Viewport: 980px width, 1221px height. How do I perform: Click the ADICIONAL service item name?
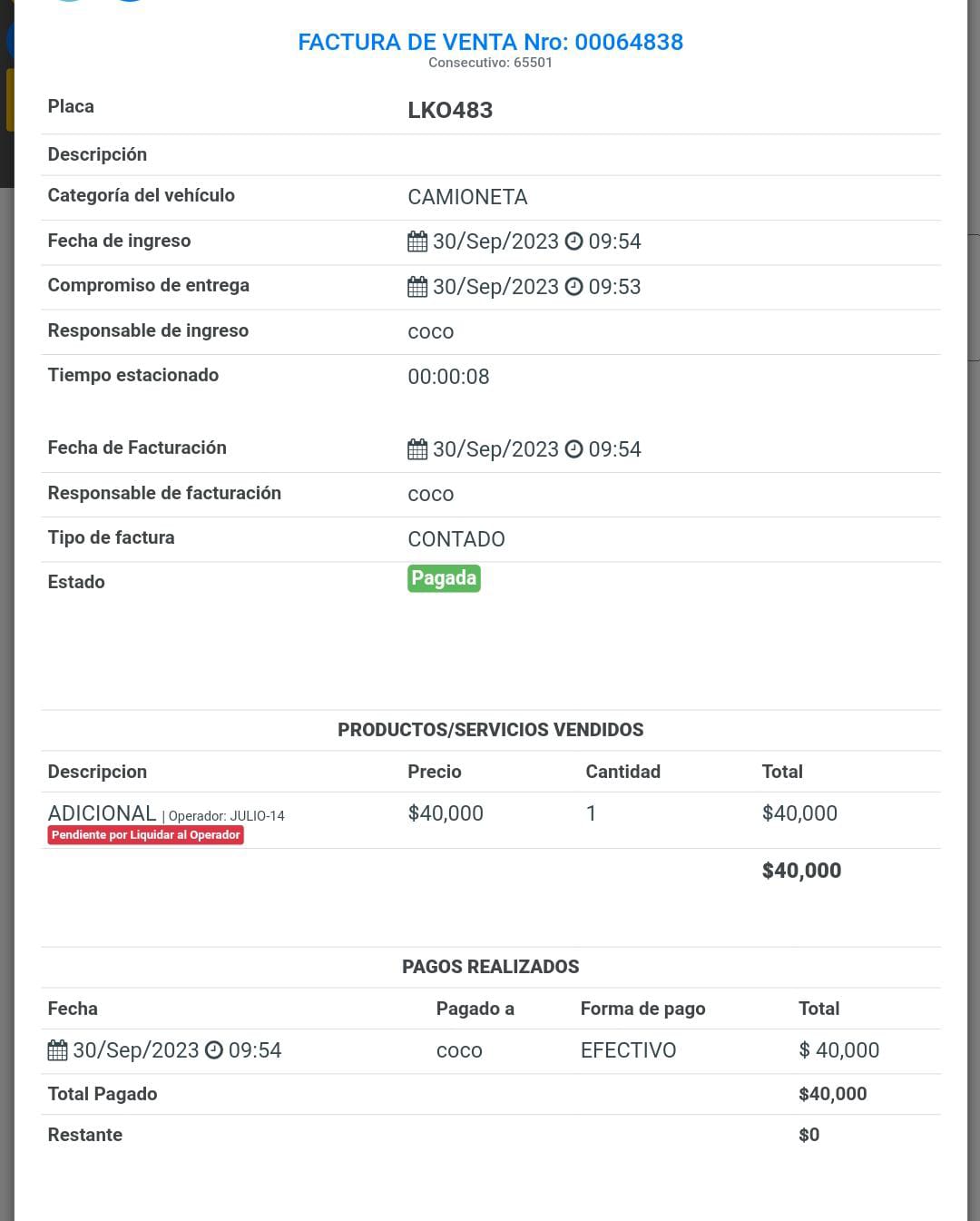coord(102,813)
